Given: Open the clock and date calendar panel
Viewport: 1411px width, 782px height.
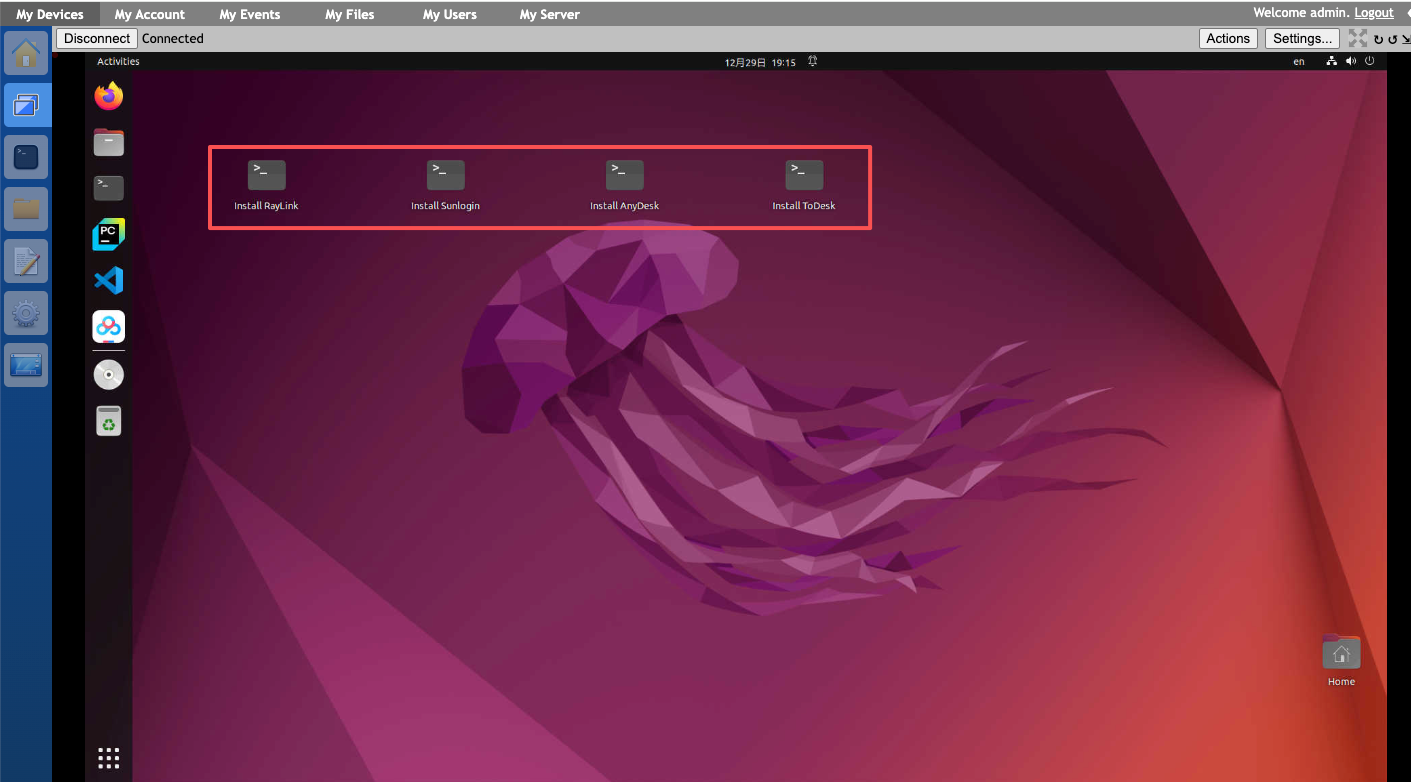Looking at the screenshot, I should (x=760, y=62).
